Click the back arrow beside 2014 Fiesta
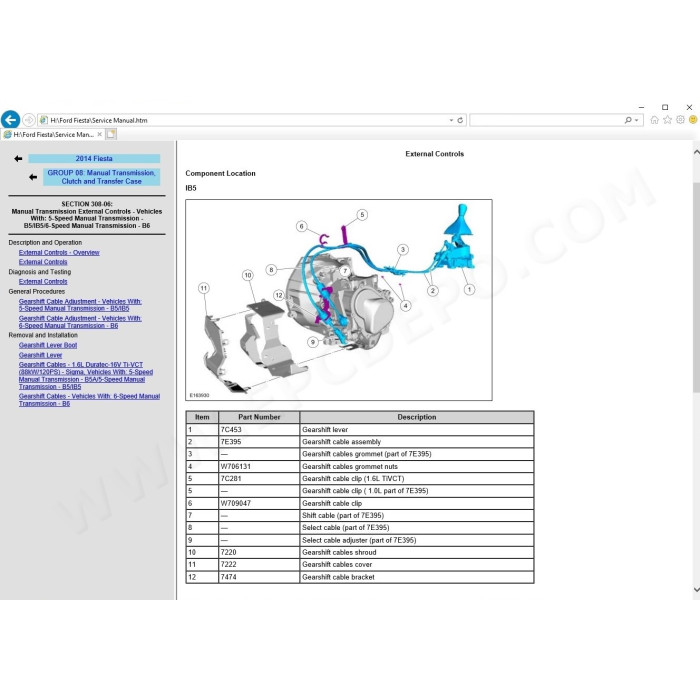Screen dimensions: 700x700 (x=18, y=158)
